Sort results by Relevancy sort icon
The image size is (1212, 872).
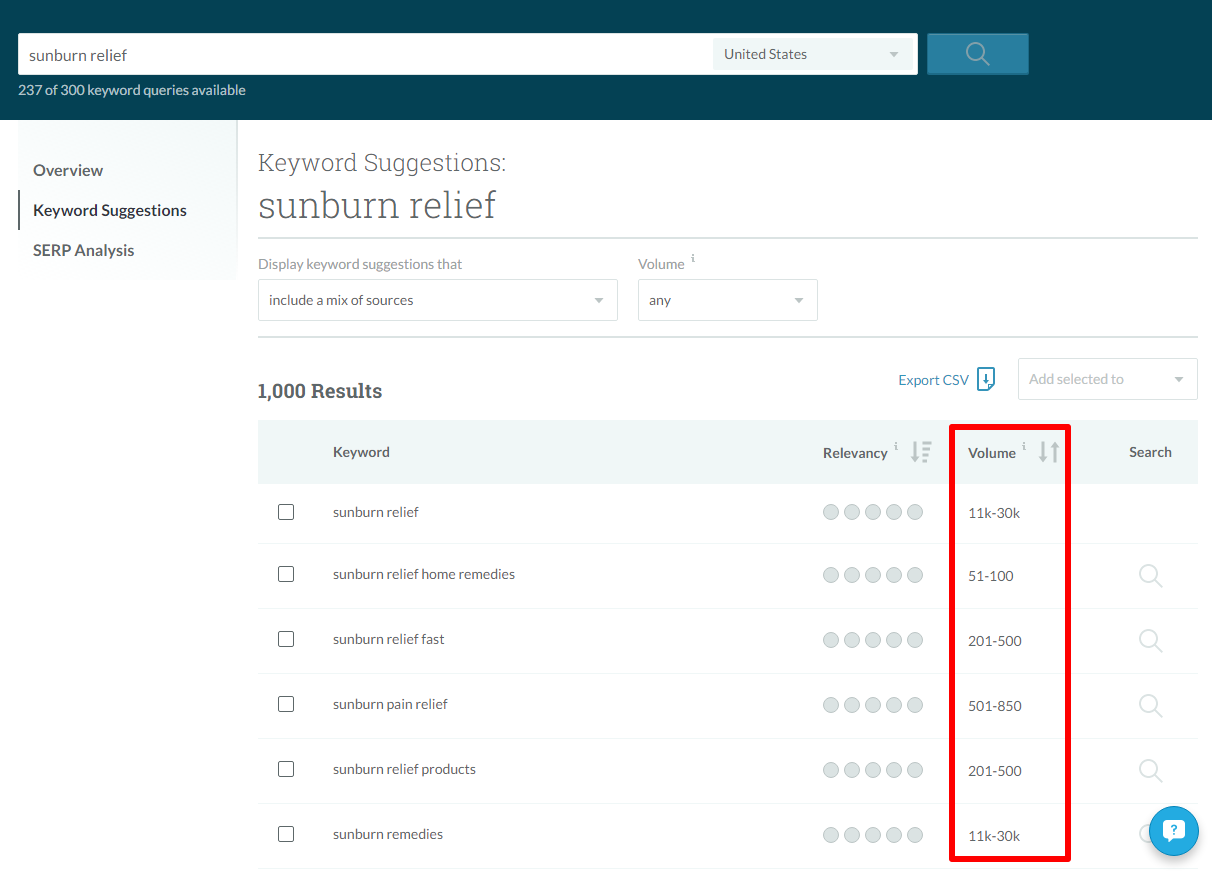[x=921, y=452]
